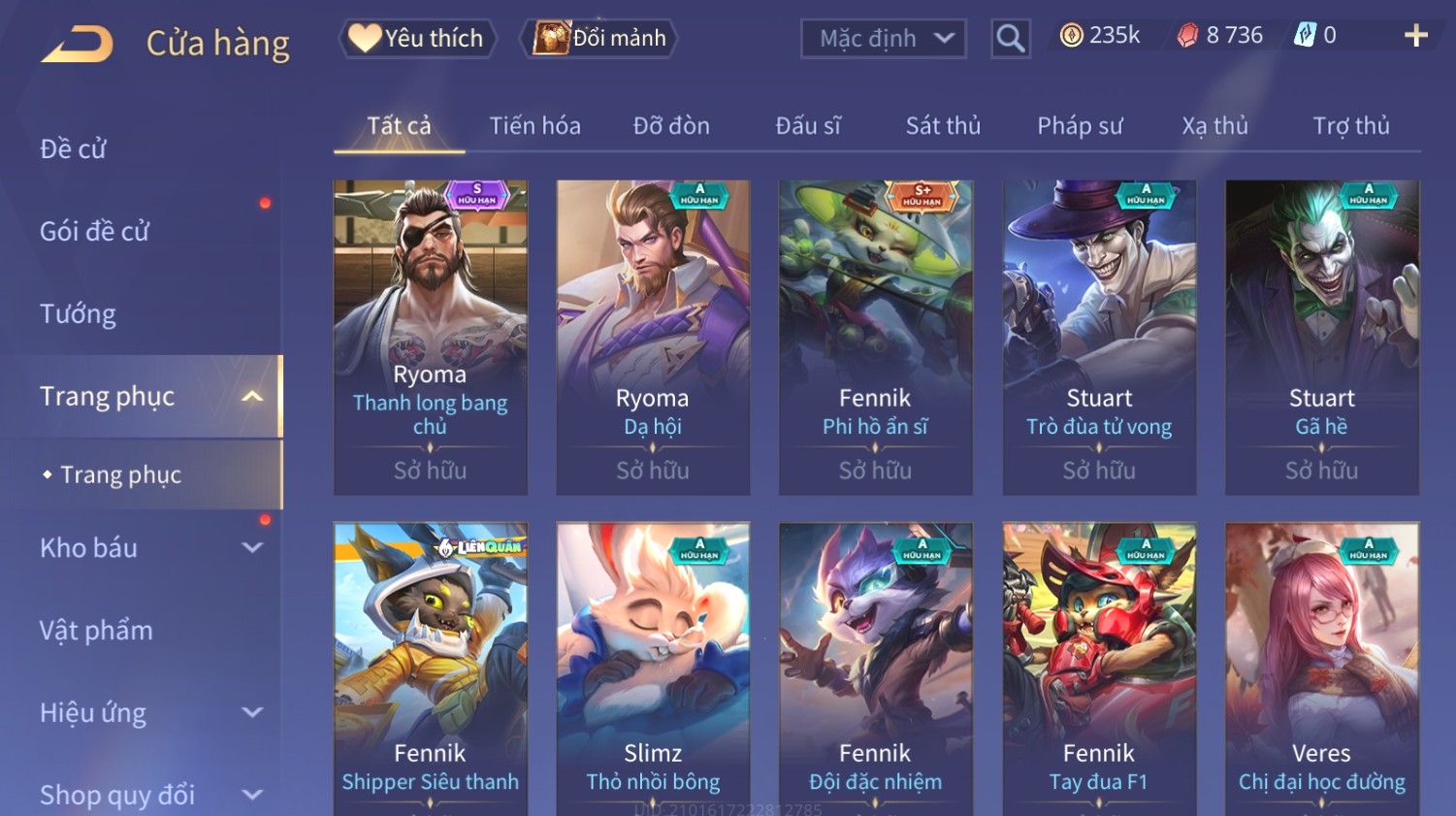1456x816 pixels.
Task: Select Slimz Thỏ nhồi bông skin card
Action: 653,669
